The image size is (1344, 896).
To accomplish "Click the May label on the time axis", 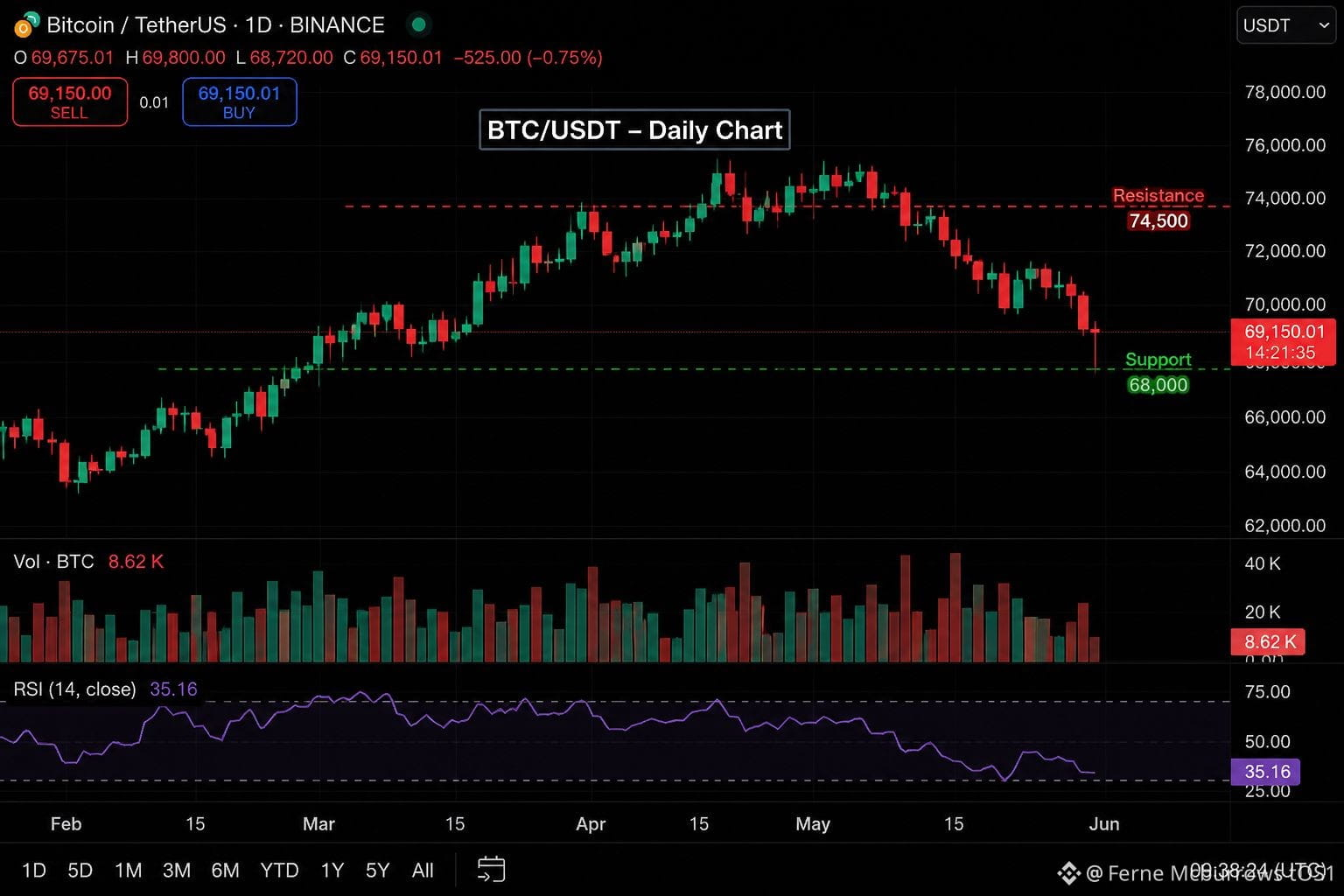I will (x=813, y=824).
